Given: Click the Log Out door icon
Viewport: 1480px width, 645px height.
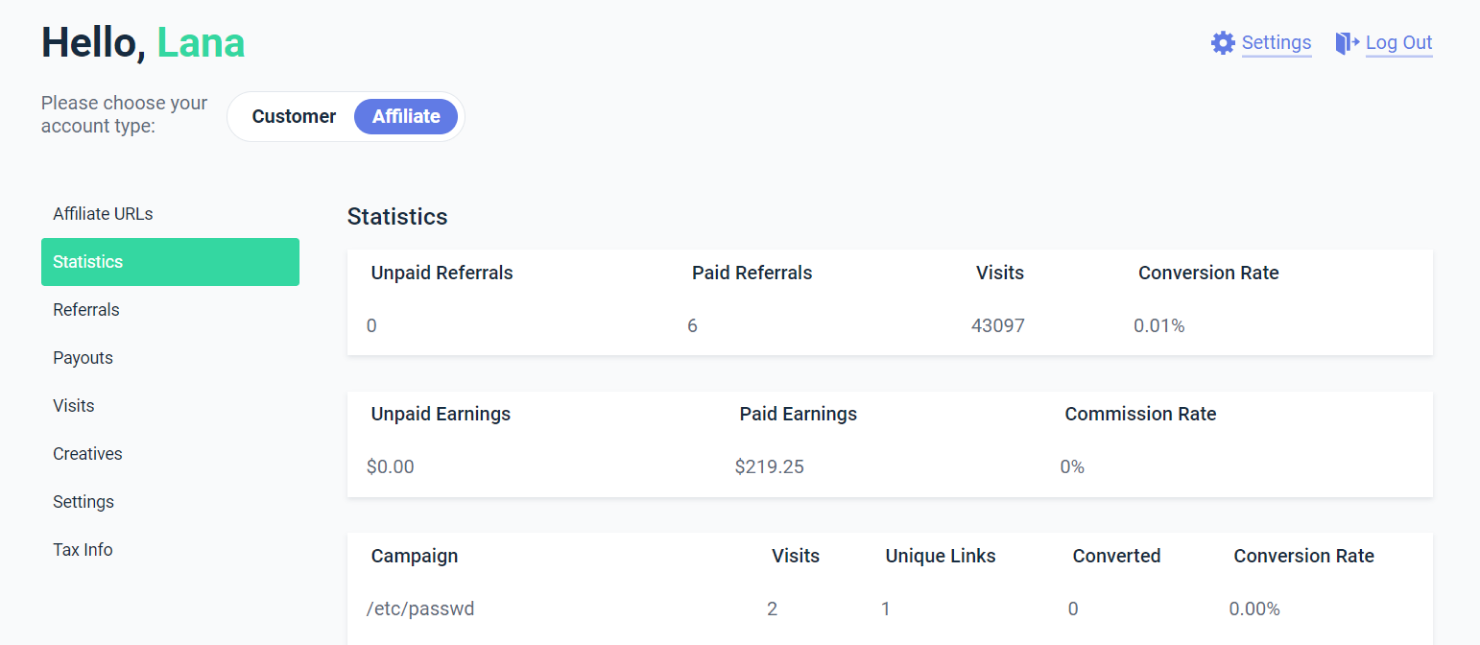Looking at the screenshot, I should 1347,43.
